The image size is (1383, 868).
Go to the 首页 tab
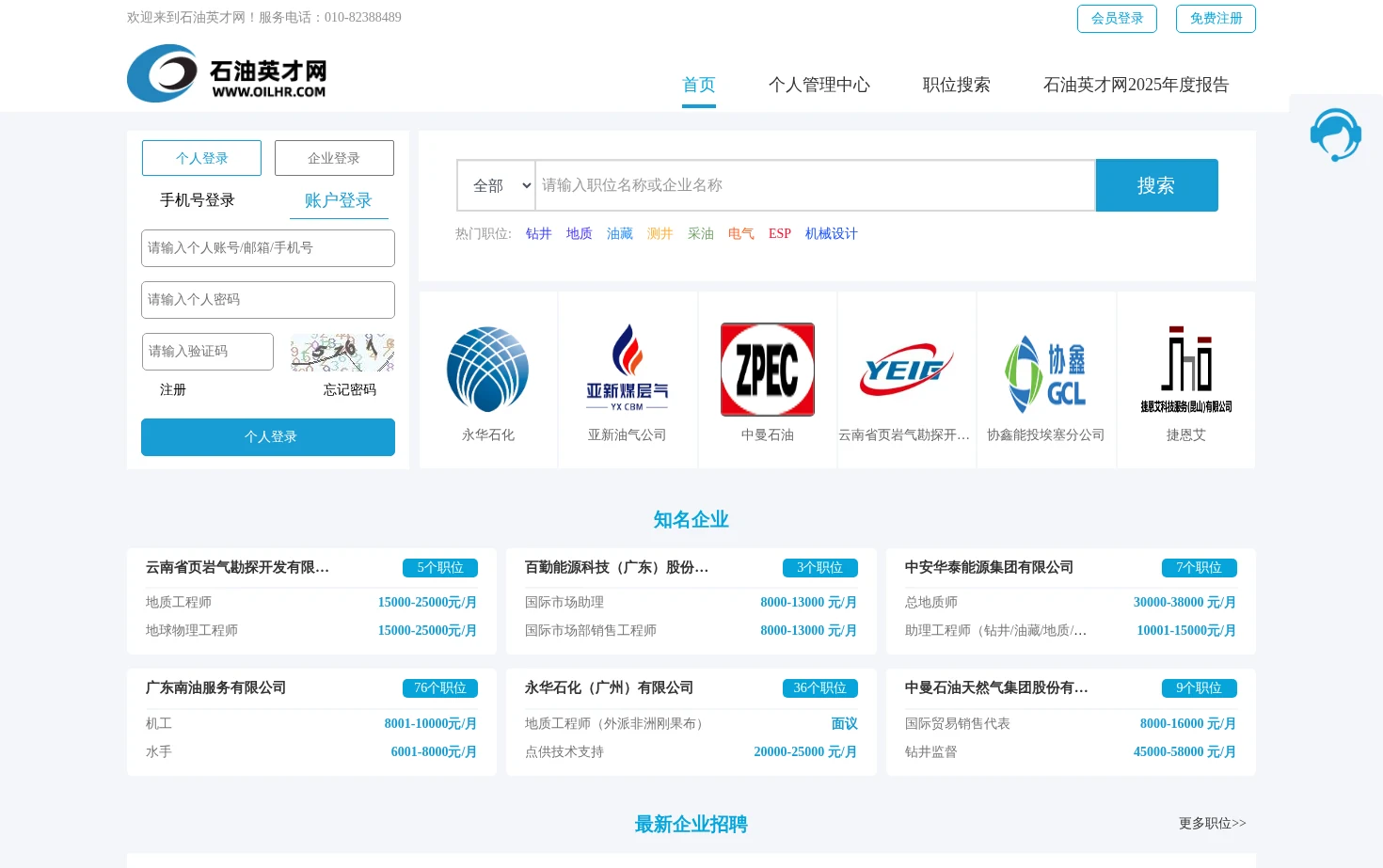pyautogui.click(x=698, y=85)
